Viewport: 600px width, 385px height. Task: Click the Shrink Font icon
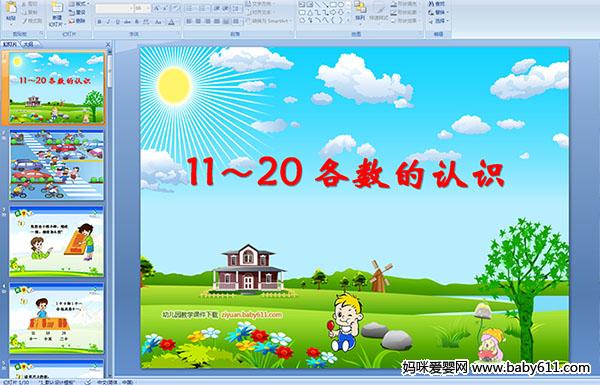165,8
